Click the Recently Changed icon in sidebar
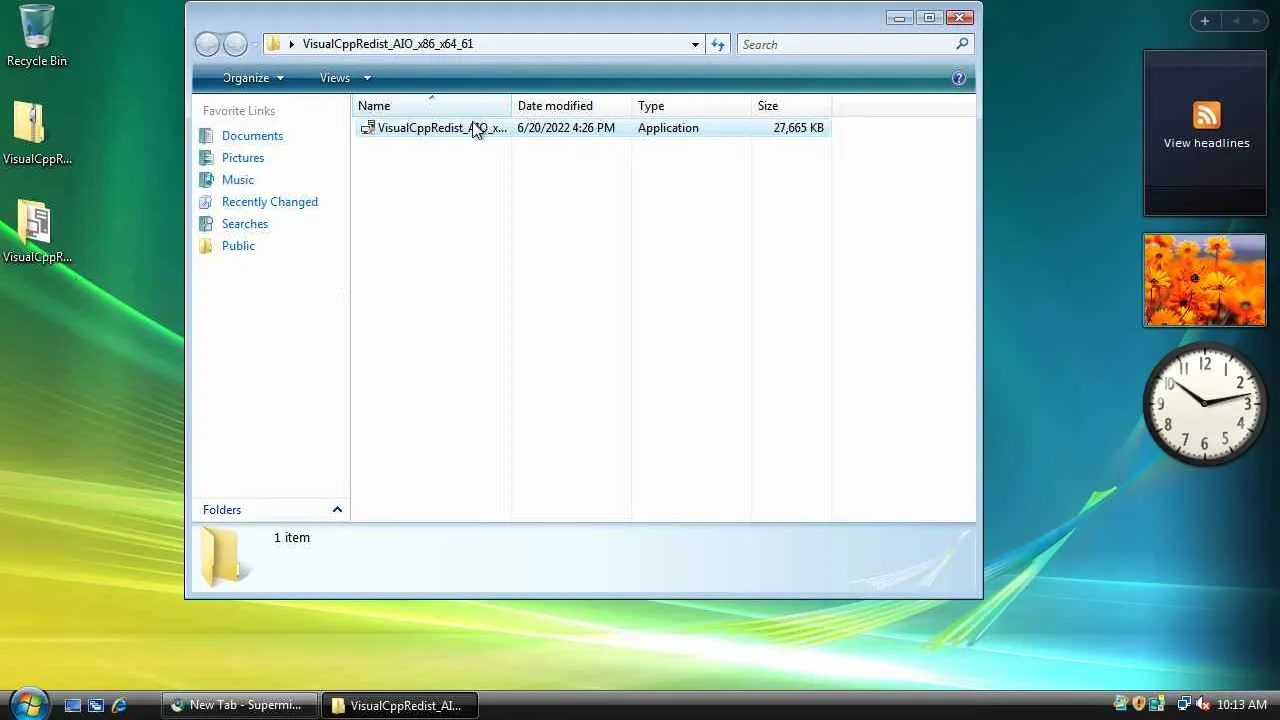The image size is (1280, 720). click(x=207, y=202)
